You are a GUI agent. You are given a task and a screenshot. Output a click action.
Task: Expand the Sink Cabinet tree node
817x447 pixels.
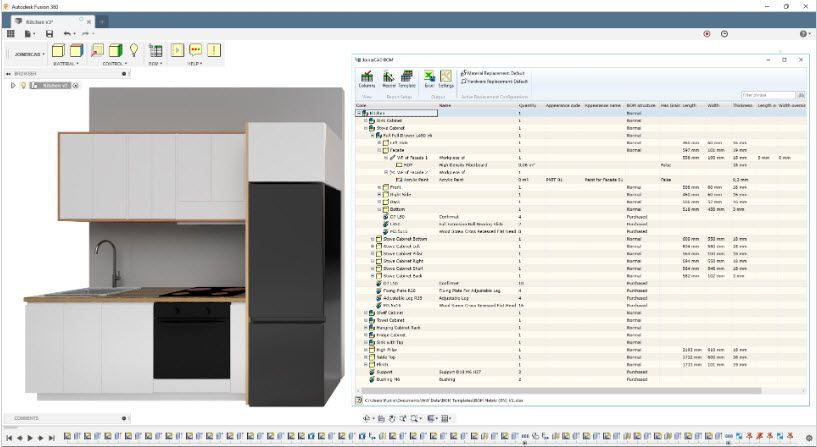366,120
